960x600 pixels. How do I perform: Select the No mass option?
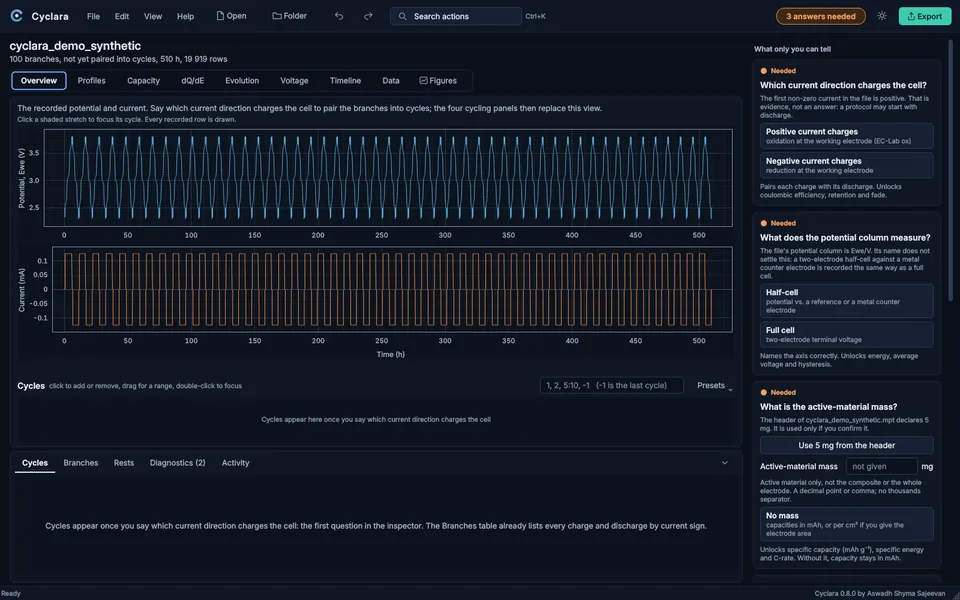coord(846,524)
